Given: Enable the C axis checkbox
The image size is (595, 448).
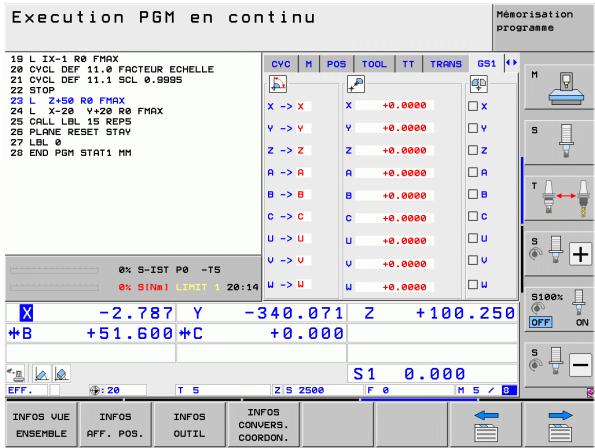Looking at the screenshot, I should tap(473, 216).
